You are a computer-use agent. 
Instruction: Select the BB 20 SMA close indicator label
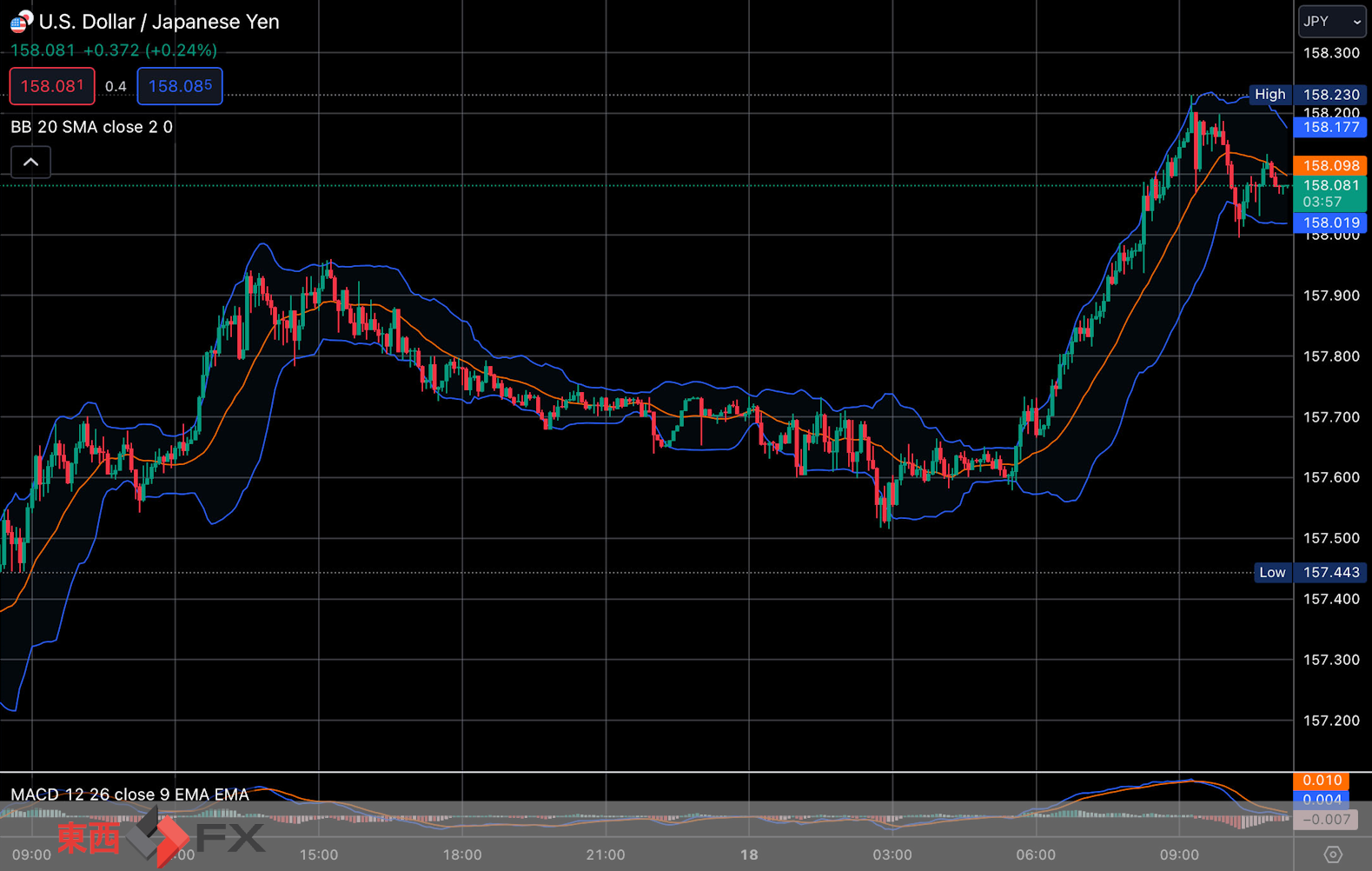pyautogui.click(x=91, y=127)
